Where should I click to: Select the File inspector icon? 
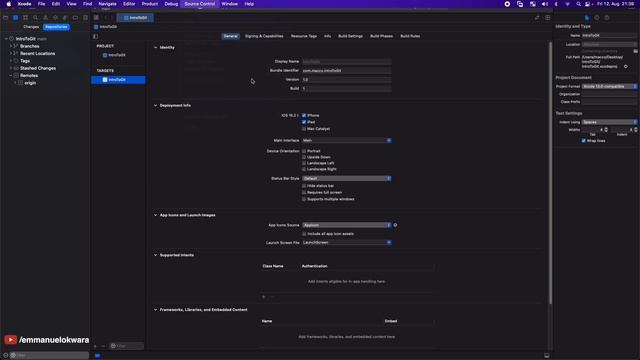tap(587, 18)
